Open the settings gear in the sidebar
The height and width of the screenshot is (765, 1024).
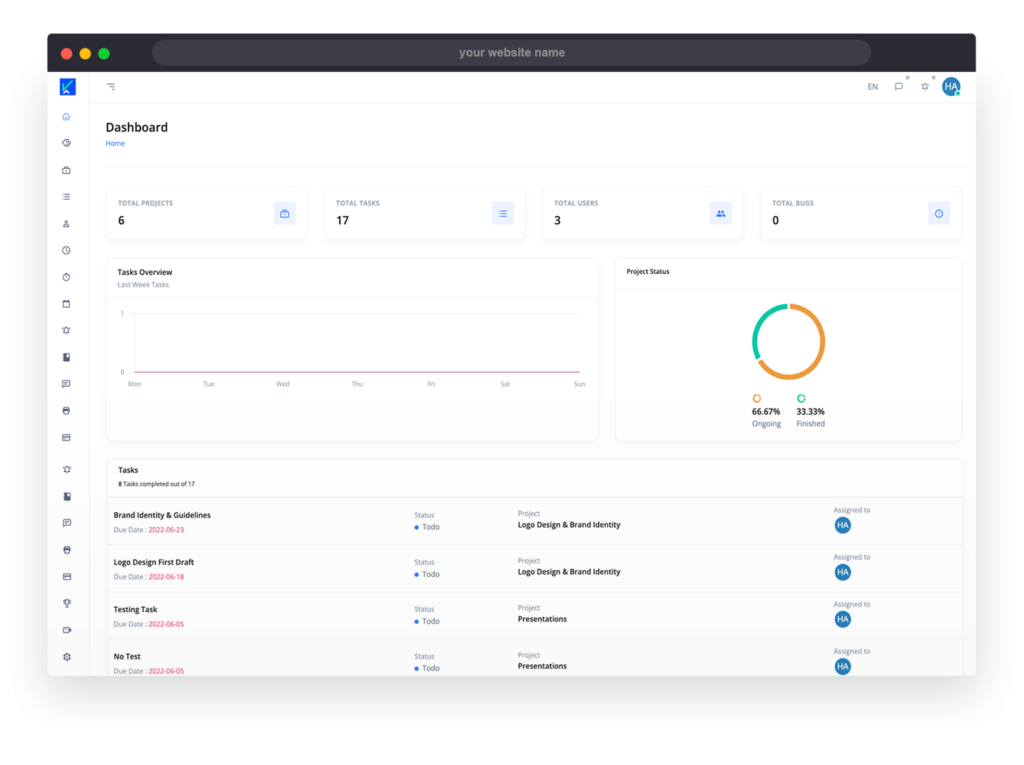(67, 657)
